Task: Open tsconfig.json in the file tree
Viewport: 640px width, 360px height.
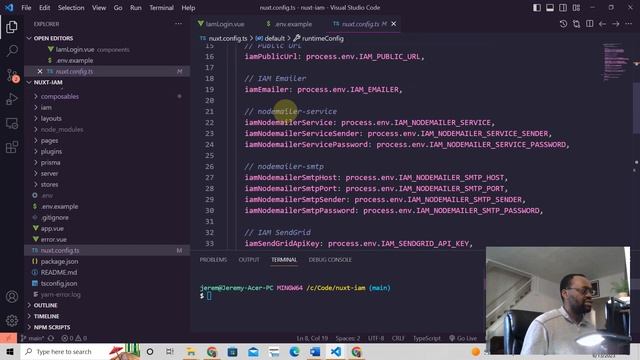Action: point(59,283)
